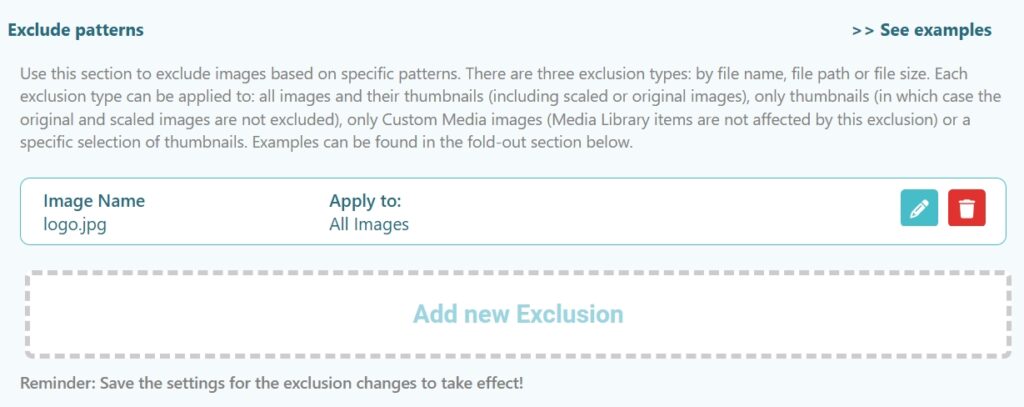The height and width of the screenshot is (407, 1024).
Task: Open the See examples link
Action: 935,30
